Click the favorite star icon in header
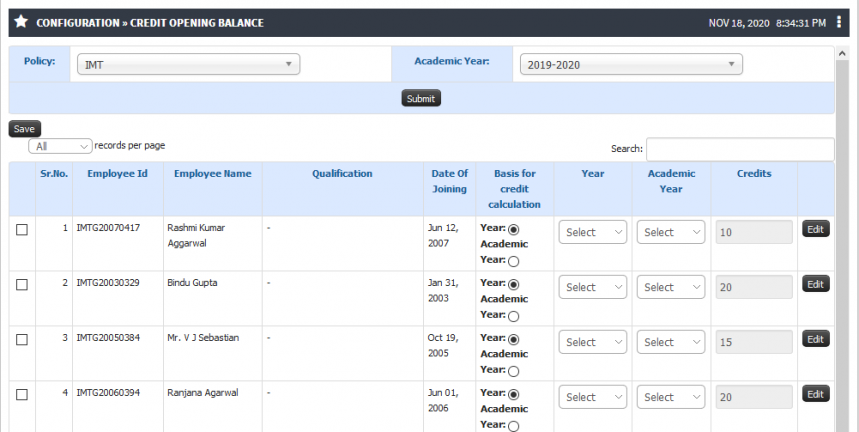The height and width of the screenshot is (432, 859). 21,22
